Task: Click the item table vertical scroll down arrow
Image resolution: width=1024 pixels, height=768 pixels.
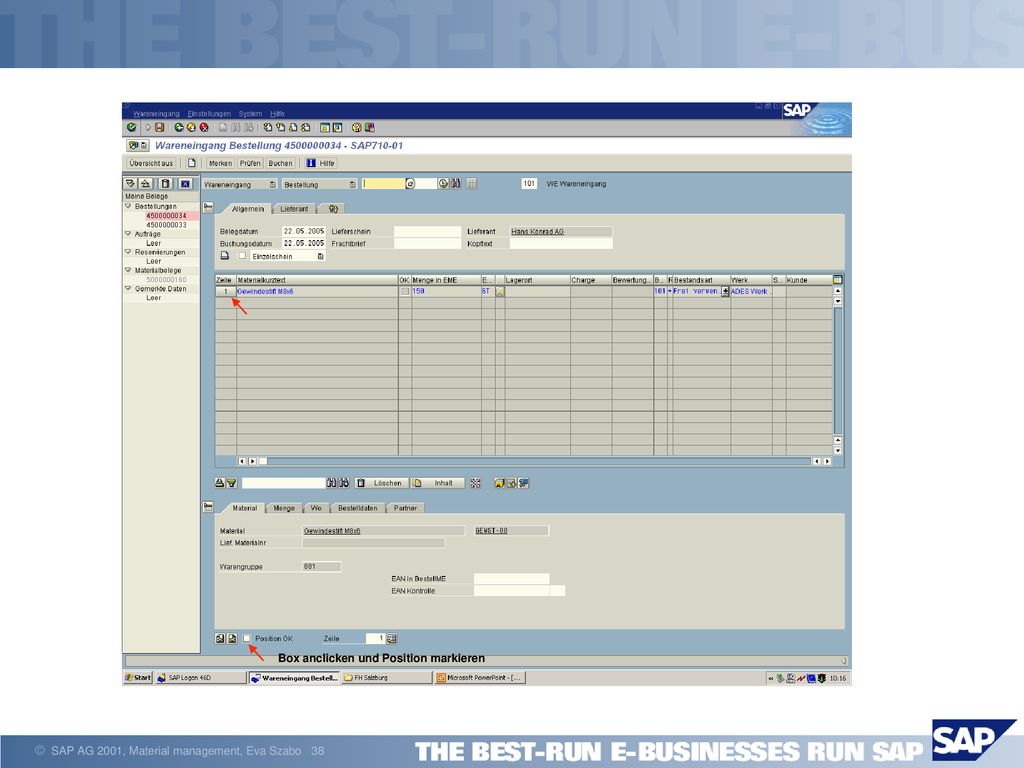Action: [838, 451]
